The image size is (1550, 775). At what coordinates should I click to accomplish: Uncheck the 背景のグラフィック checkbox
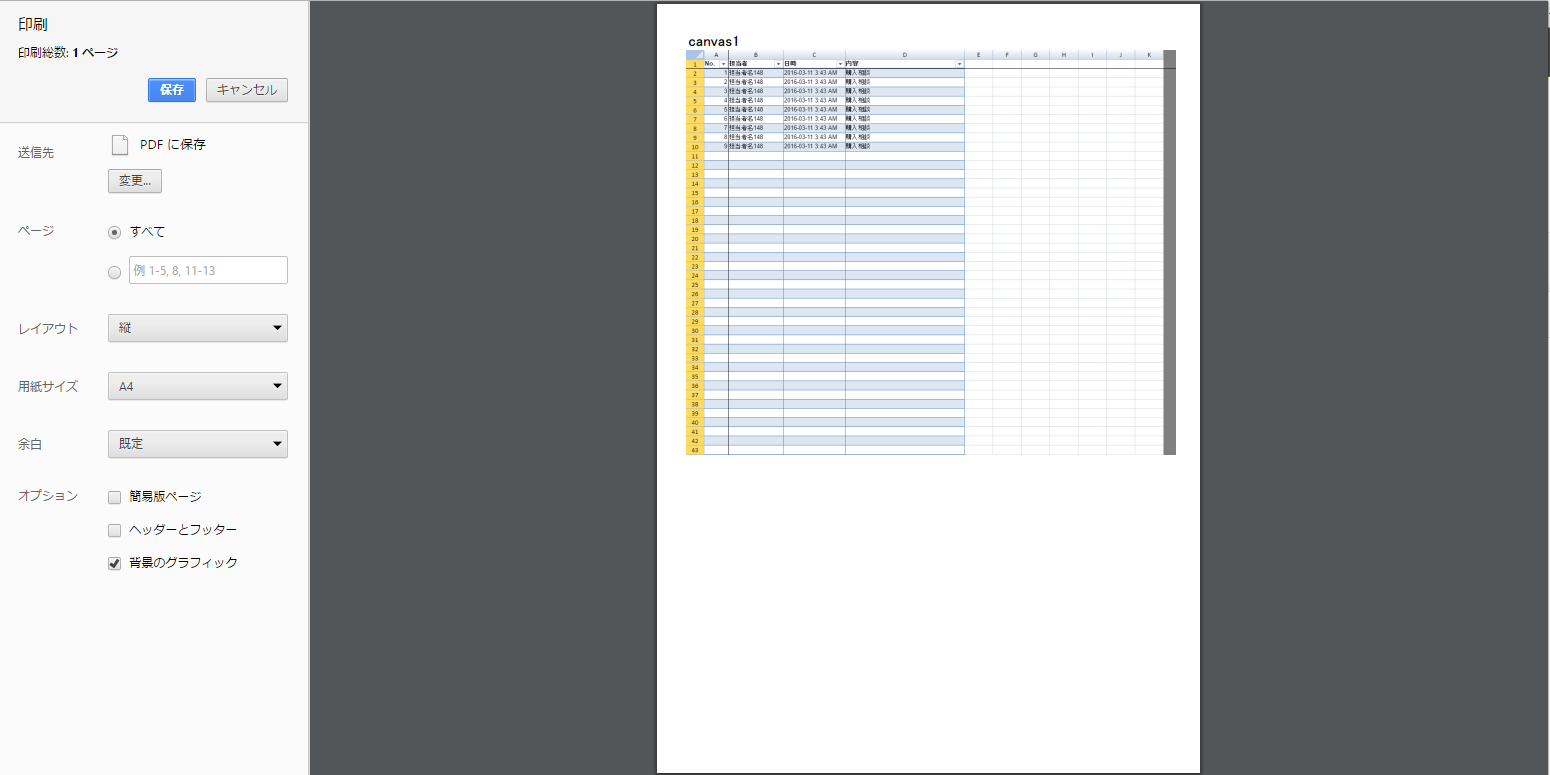(x=115, y=563)
